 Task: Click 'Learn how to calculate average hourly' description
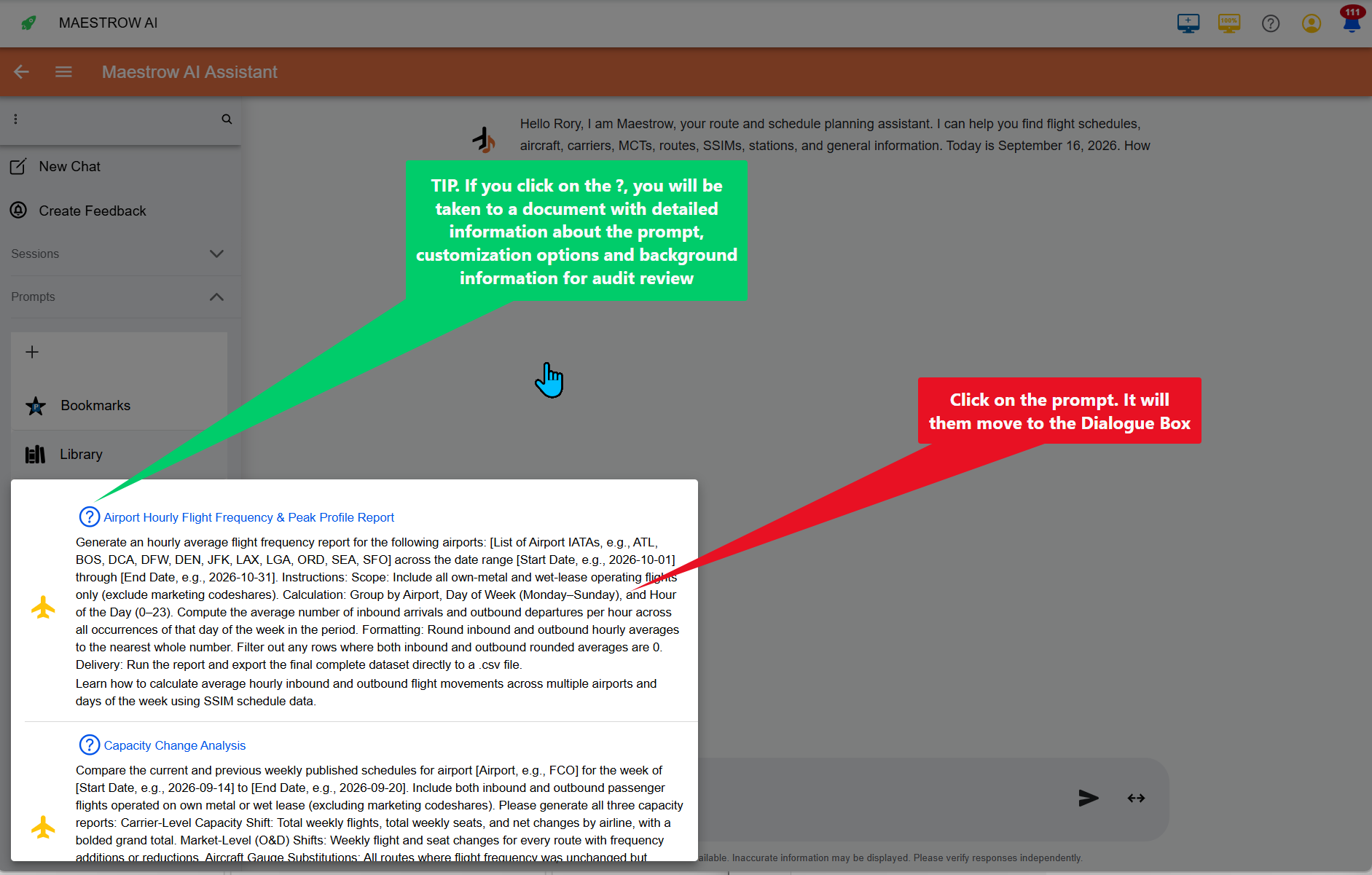[x=366, y=692]
